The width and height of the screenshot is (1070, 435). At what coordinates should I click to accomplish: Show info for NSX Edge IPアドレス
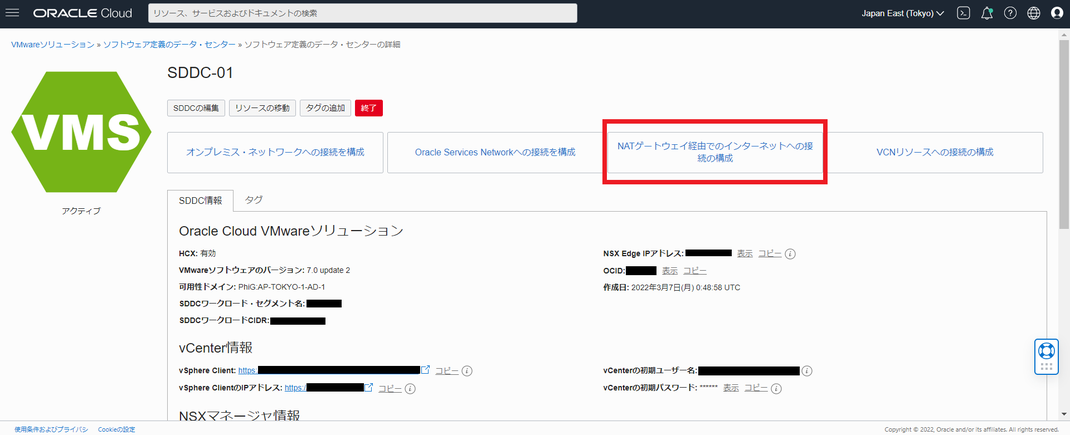point(790,253)
